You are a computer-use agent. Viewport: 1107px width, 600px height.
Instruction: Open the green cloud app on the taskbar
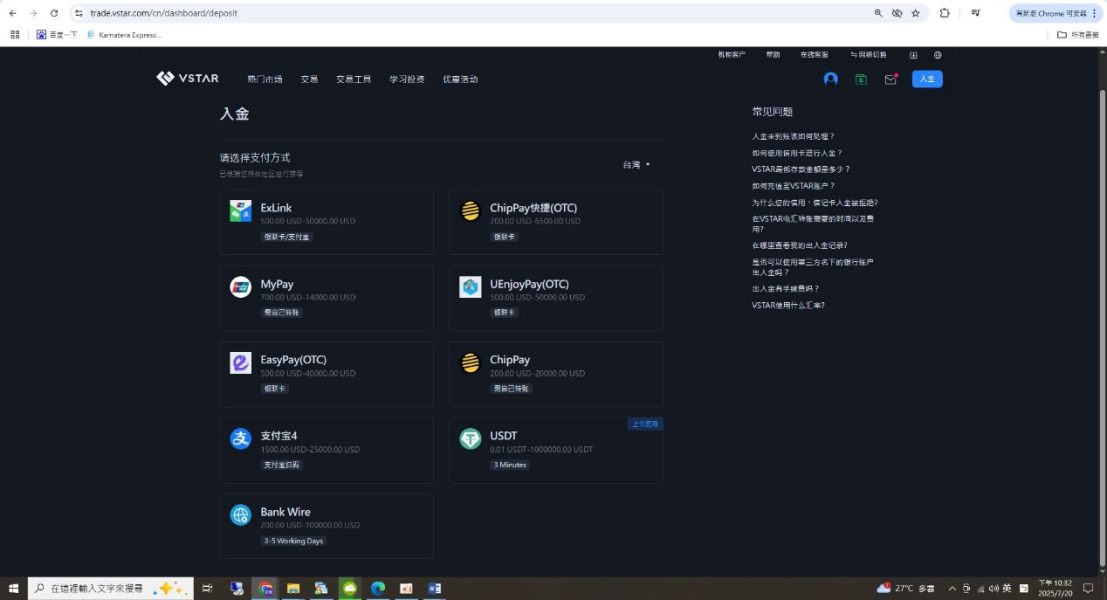[x=349, y=588]
